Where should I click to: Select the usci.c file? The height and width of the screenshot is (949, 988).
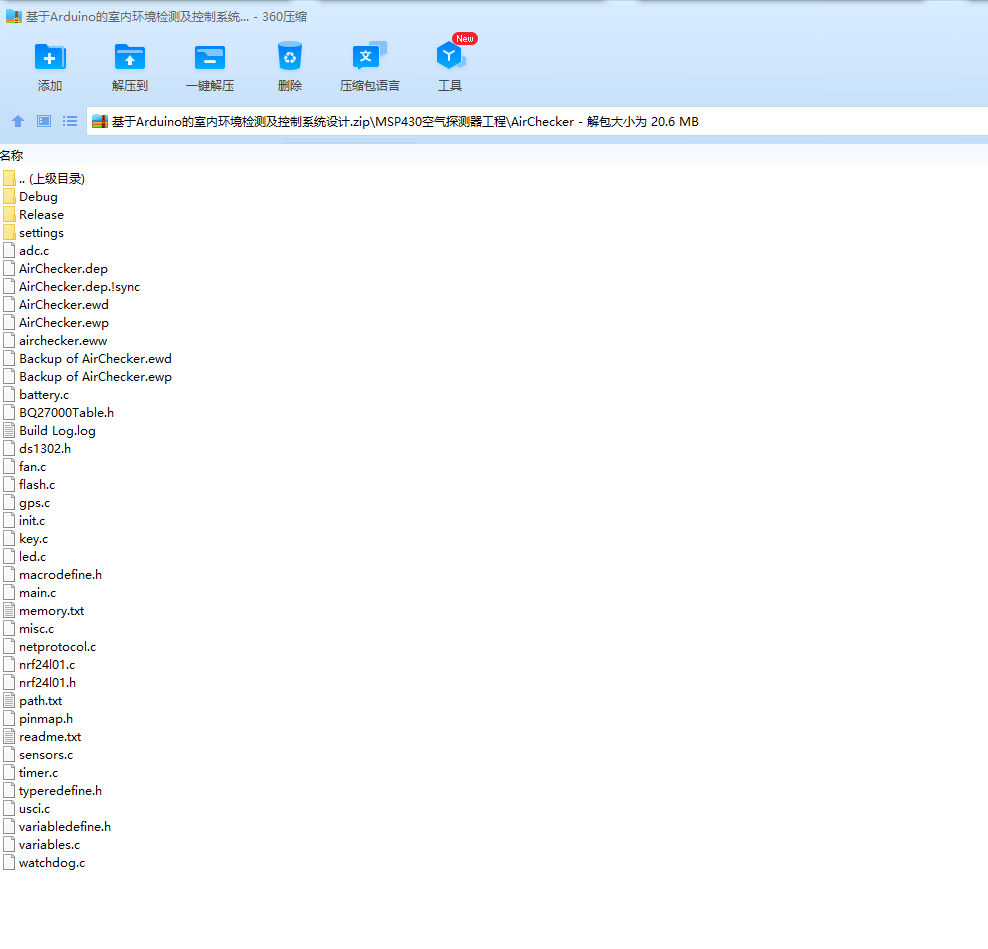coord(26,809)
